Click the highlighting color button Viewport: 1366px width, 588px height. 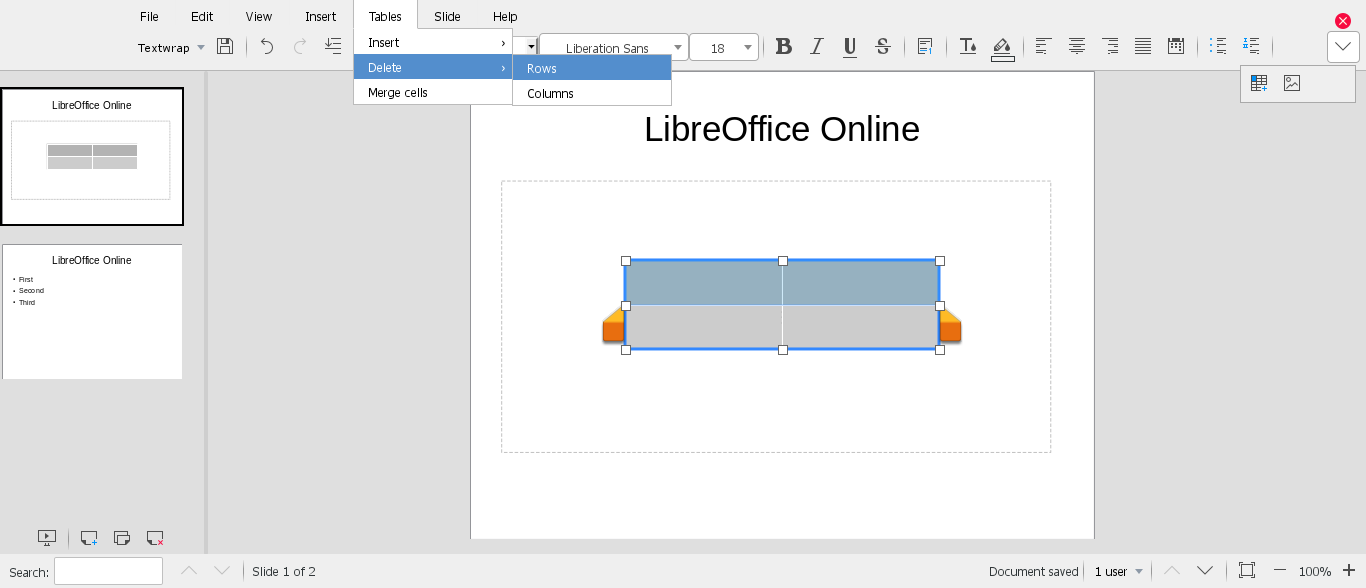[x=1002, y=47]
